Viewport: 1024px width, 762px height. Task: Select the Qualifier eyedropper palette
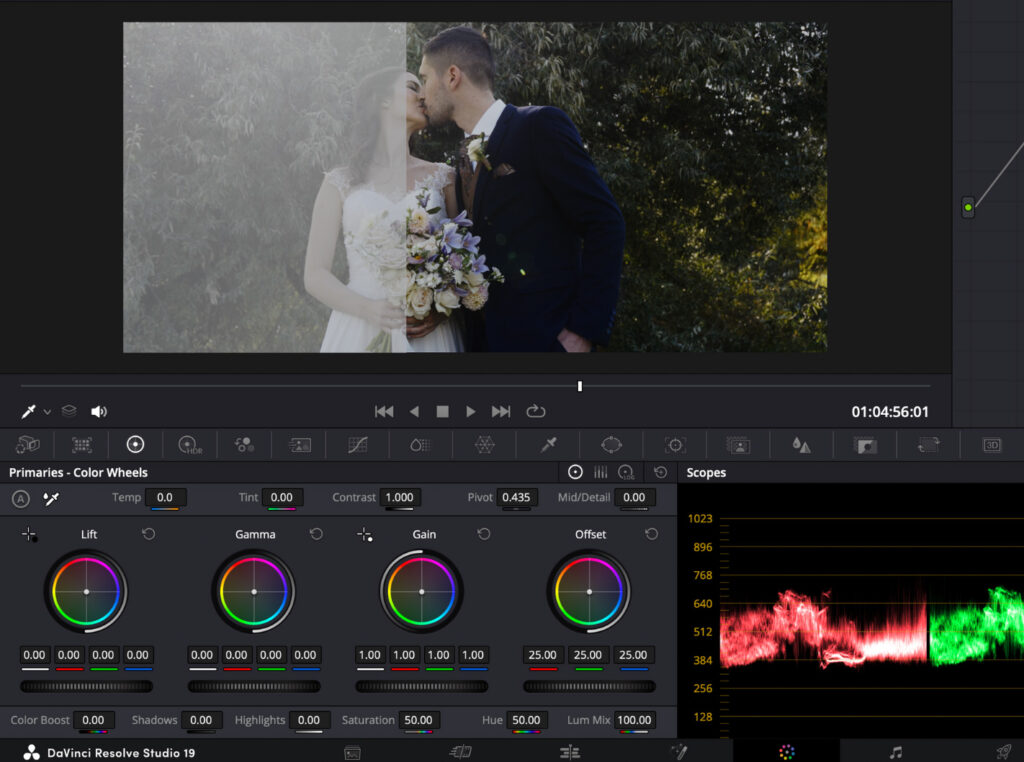pyautogui.click(x=548, y=445)
